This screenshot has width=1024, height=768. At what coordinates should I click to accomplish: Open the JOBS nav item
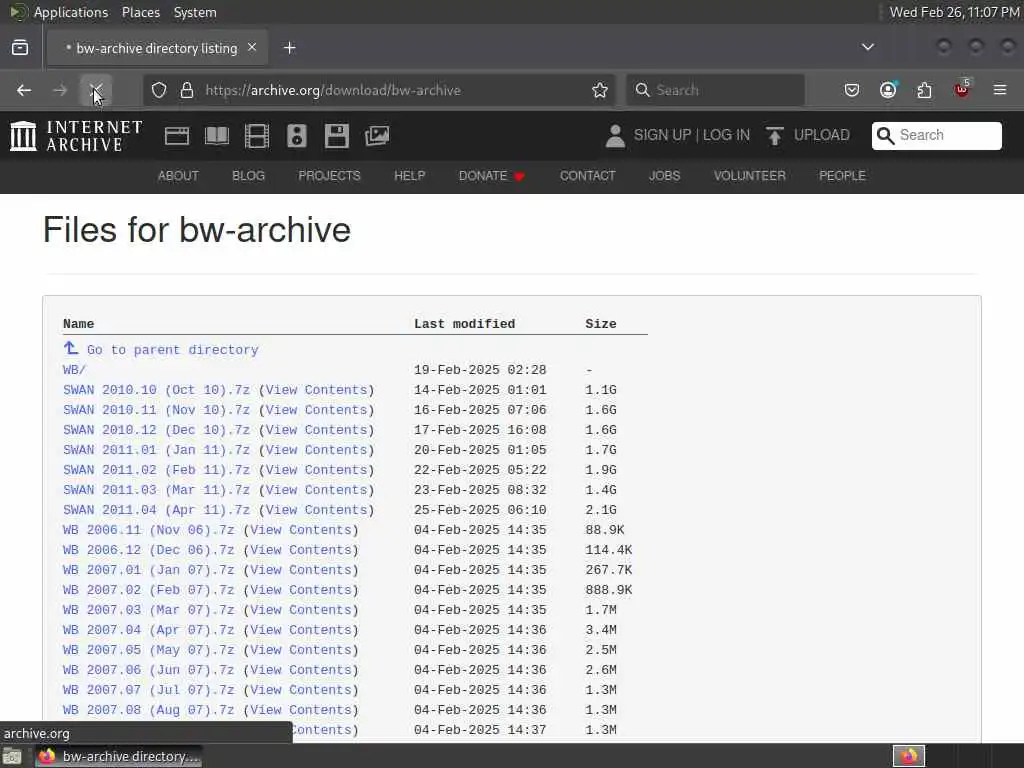665,176
